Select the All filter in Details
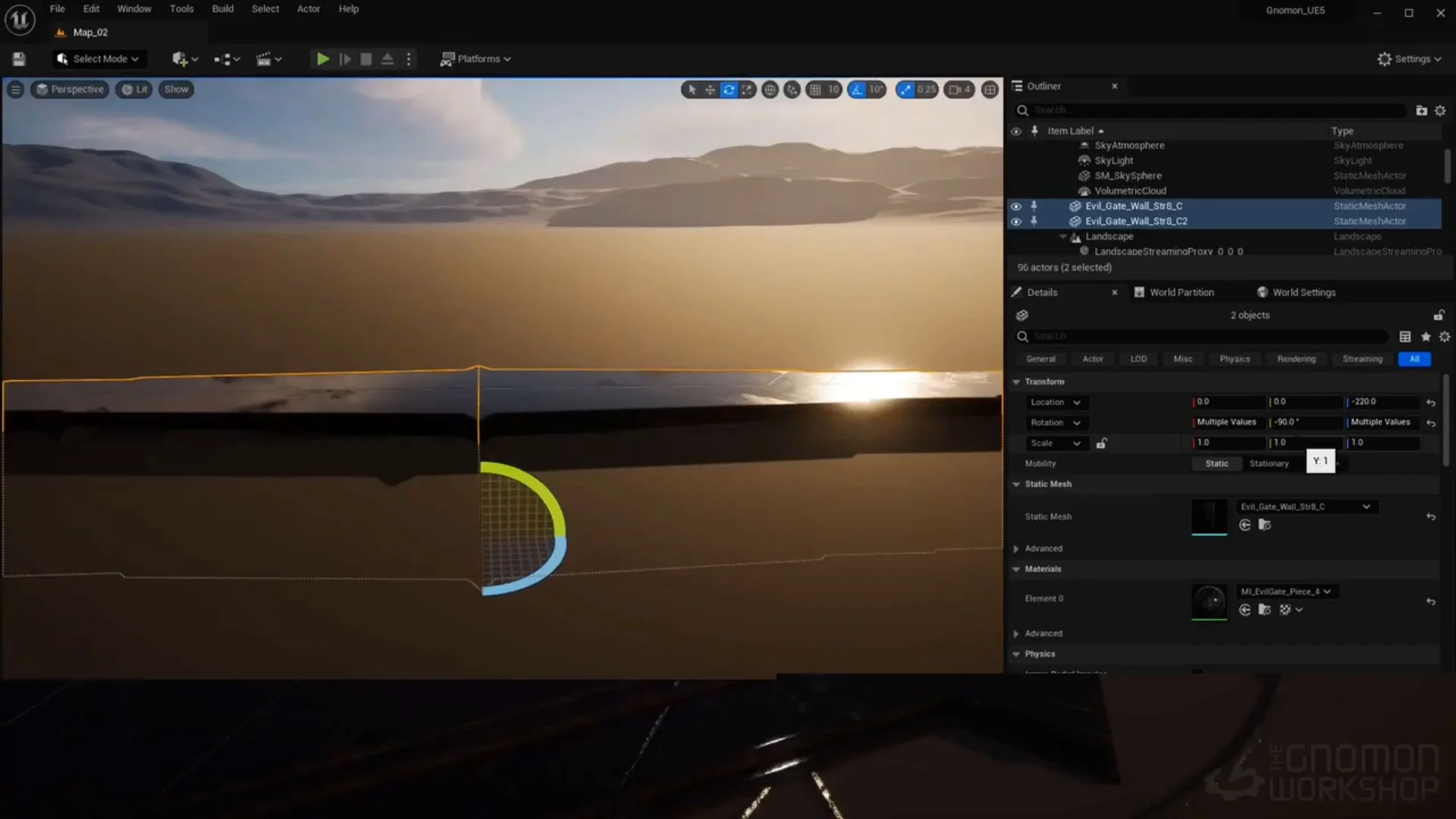This screenshot has height=819, width=1456. point(1414,359)
